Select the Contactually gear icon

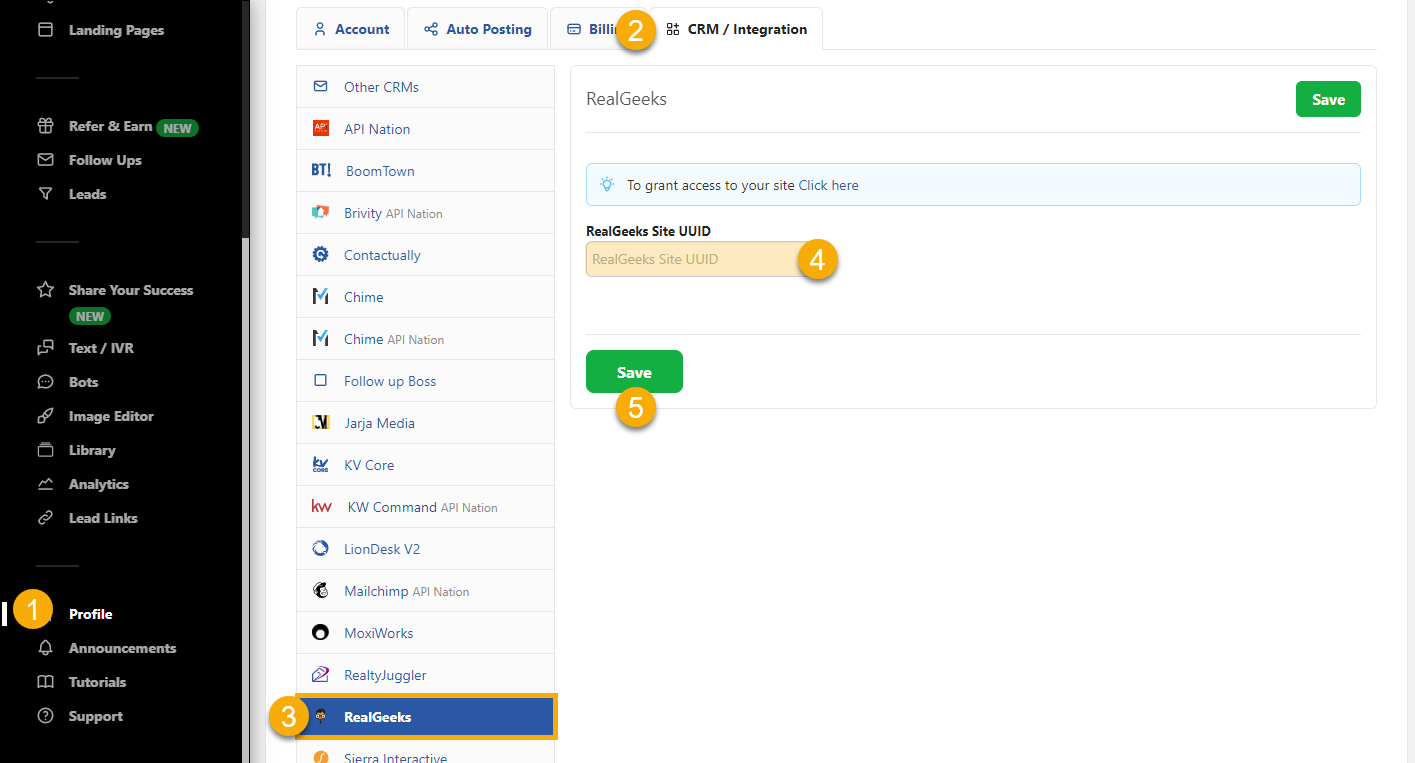[321, 255]
